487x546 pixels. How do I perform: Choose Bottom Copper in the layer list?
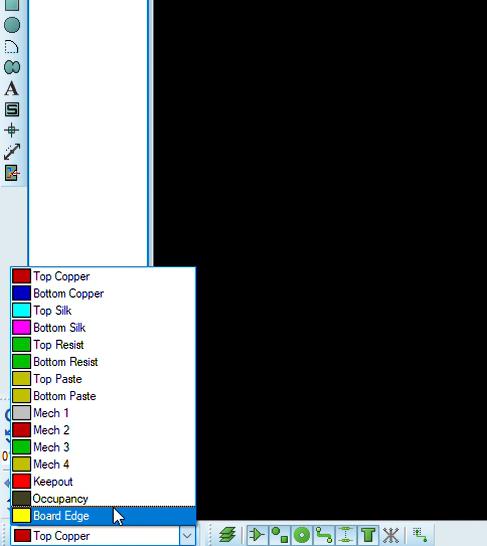point(103,293)
